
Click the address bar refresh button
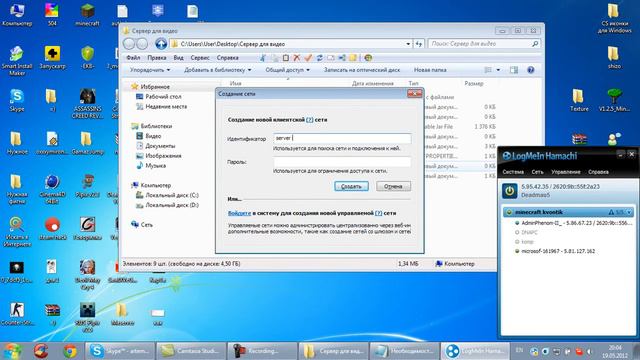(419, 44)
